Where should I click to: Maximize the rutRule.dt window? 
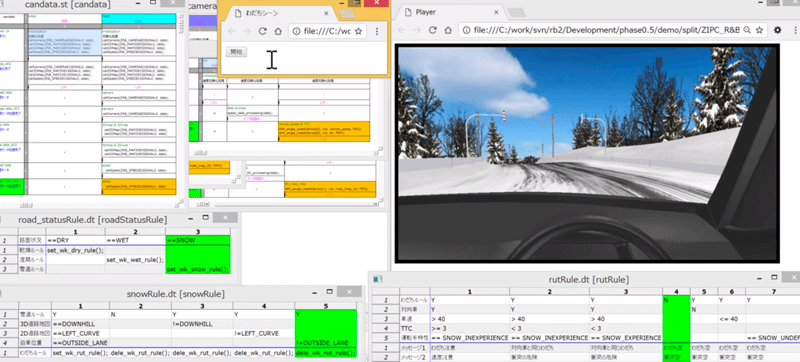coord(774,277)
